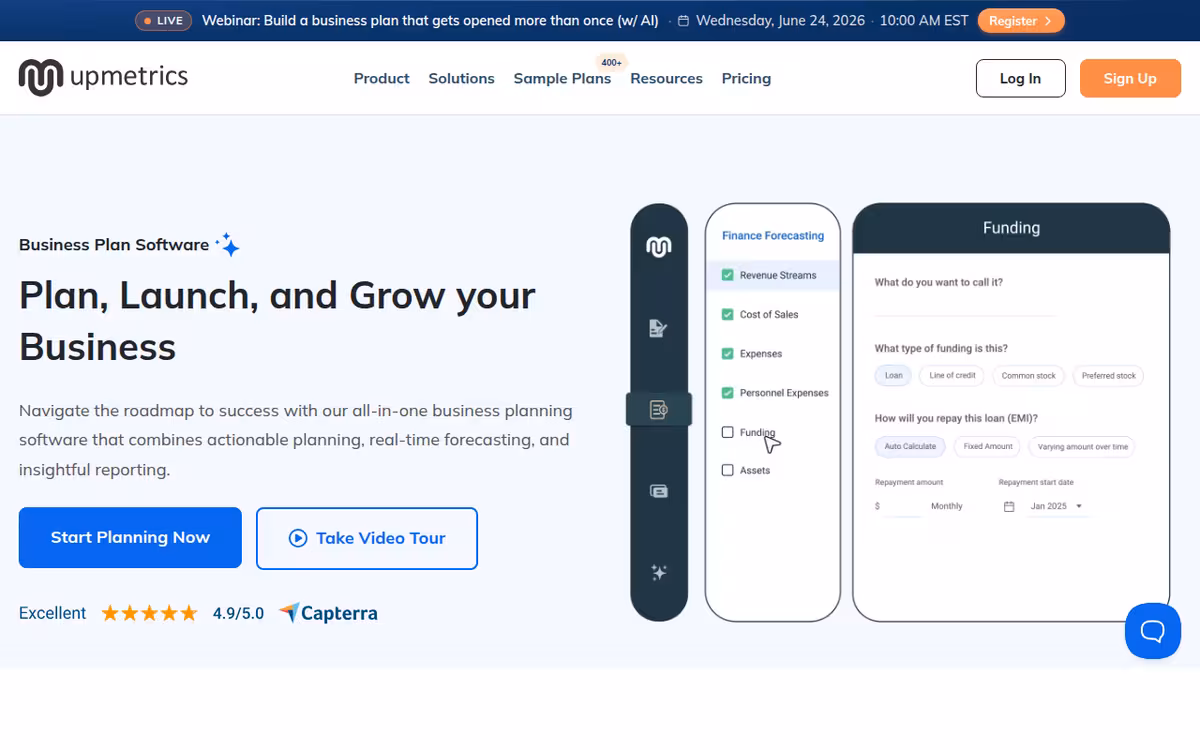Open the Monthly repayment frequency selector
This screenshot has width=1200, height=750.
pos(946,507)
